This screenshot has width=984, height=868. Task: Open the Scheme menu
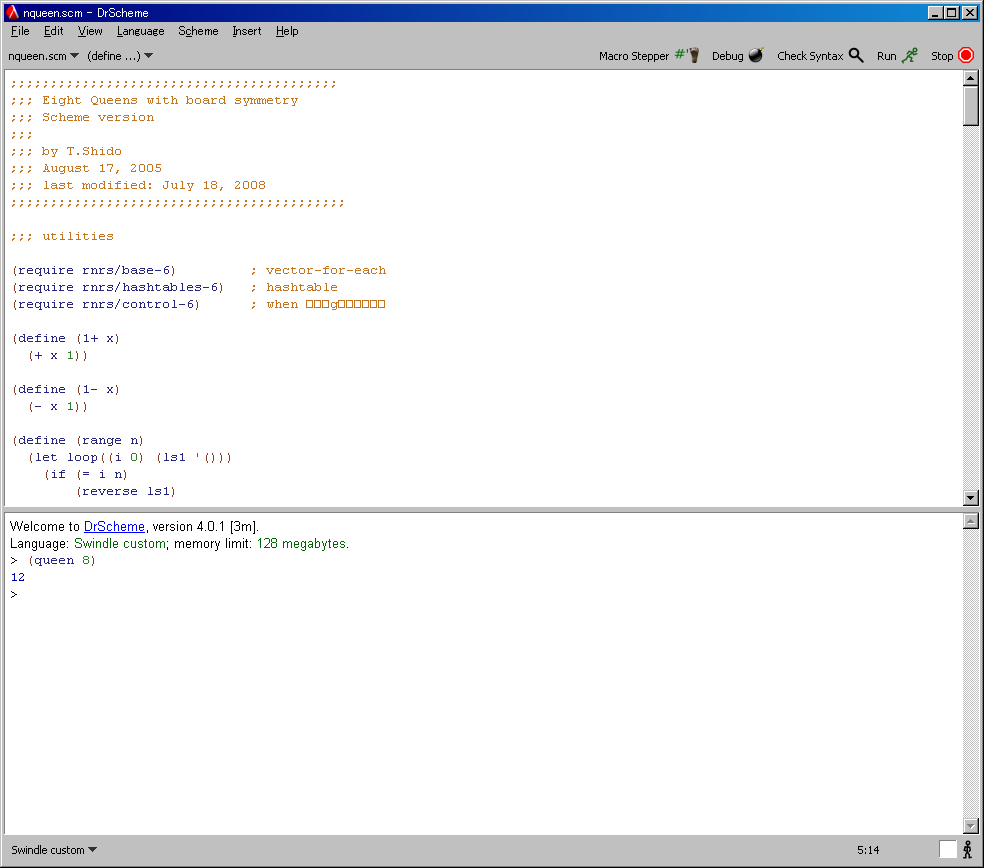pos(198,31)
